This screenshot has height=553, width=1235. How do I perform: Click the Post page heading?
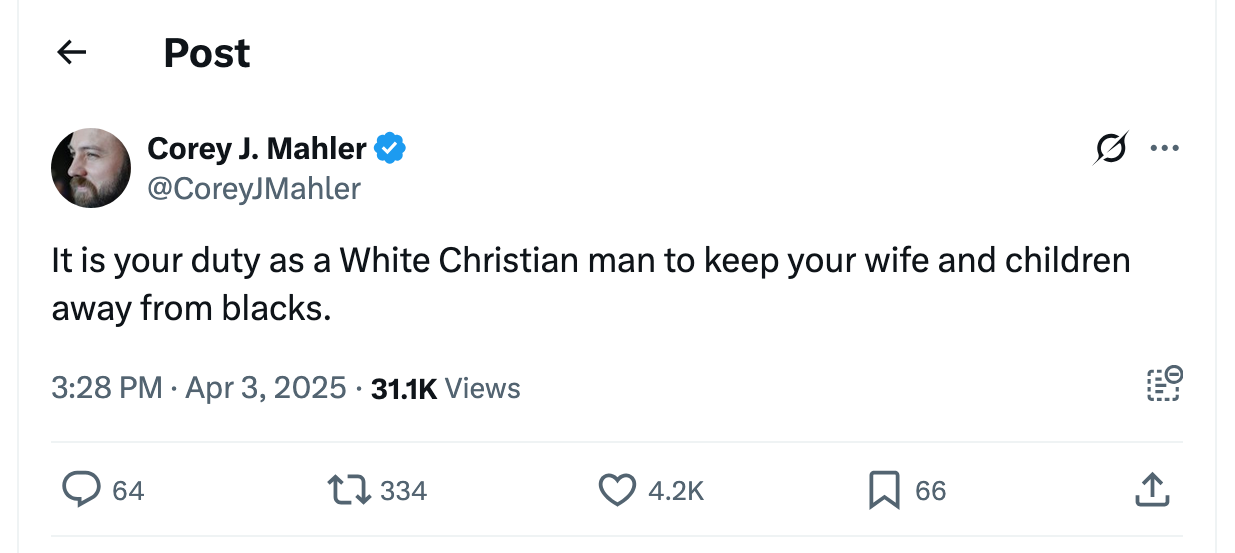click(207, 53)
